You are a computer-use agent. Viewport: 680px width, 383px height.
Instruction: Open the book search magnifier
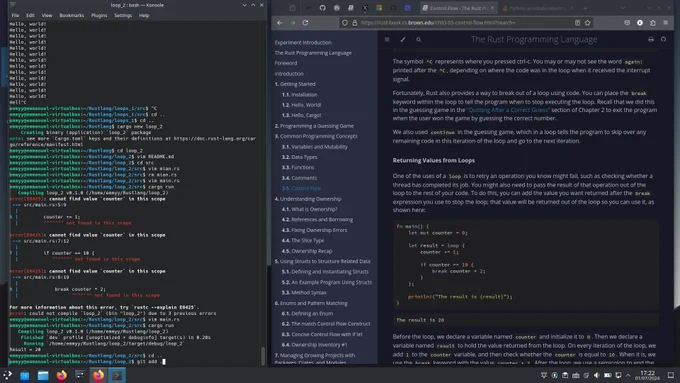tap(418, 39)
